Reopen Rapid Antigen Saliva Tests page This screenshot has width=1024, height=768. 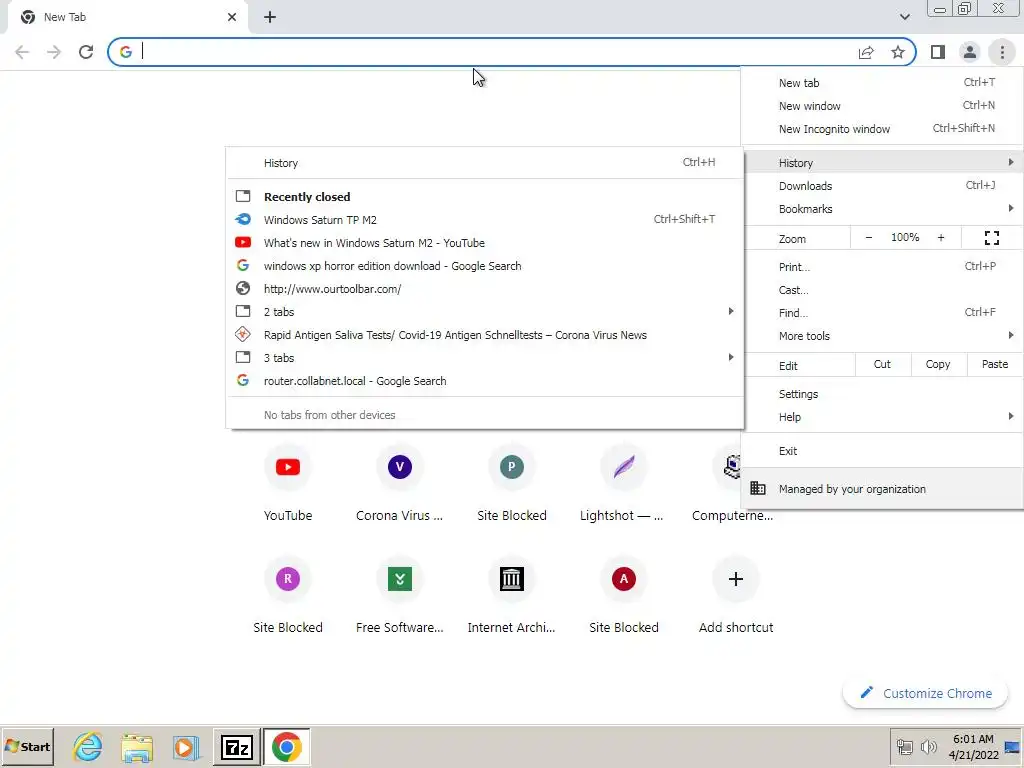(x=485, y=335)
